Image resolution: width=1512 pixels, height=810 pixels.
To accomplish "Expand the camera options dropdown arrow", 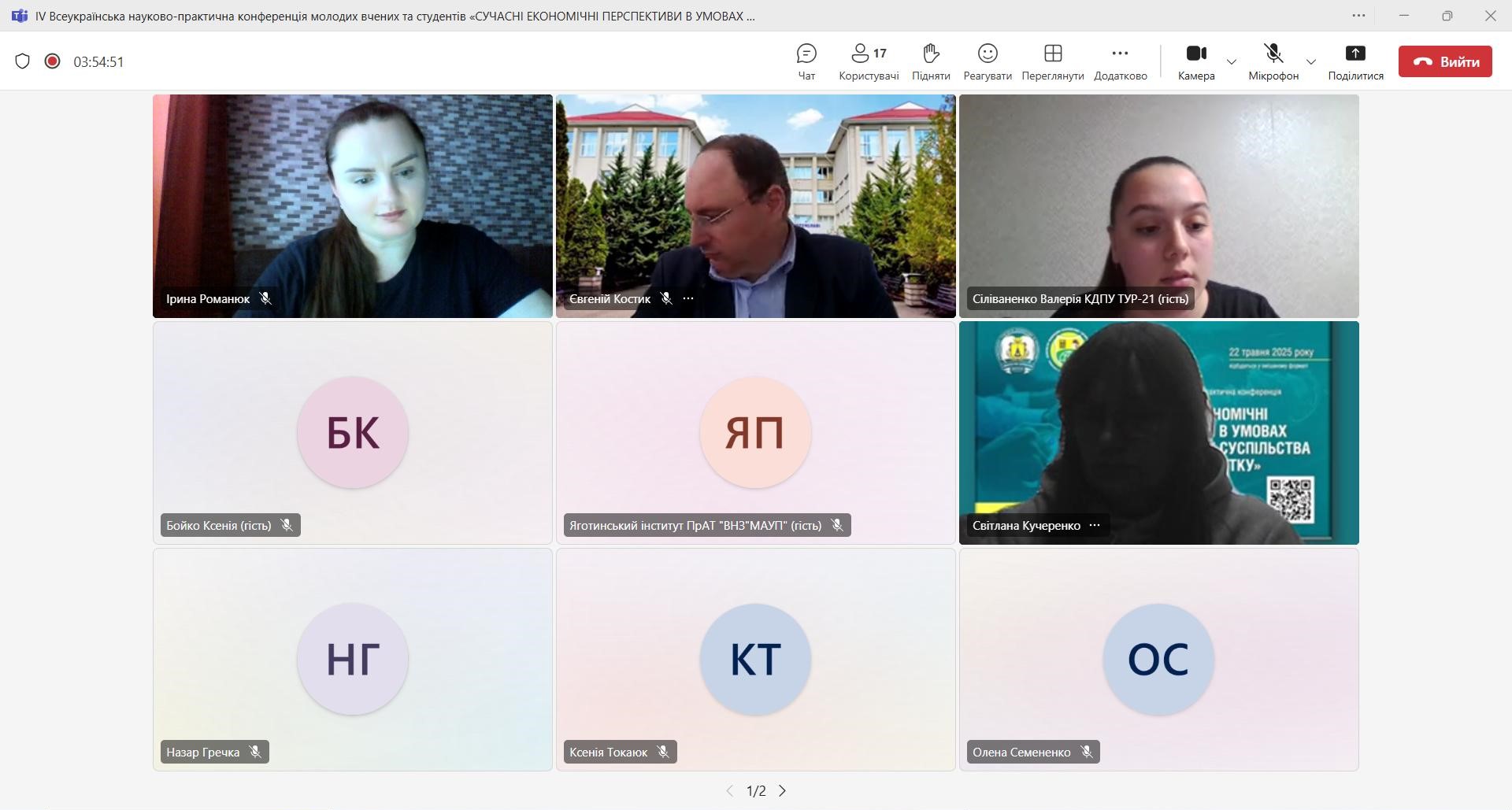I will (x=1232, y=62).
